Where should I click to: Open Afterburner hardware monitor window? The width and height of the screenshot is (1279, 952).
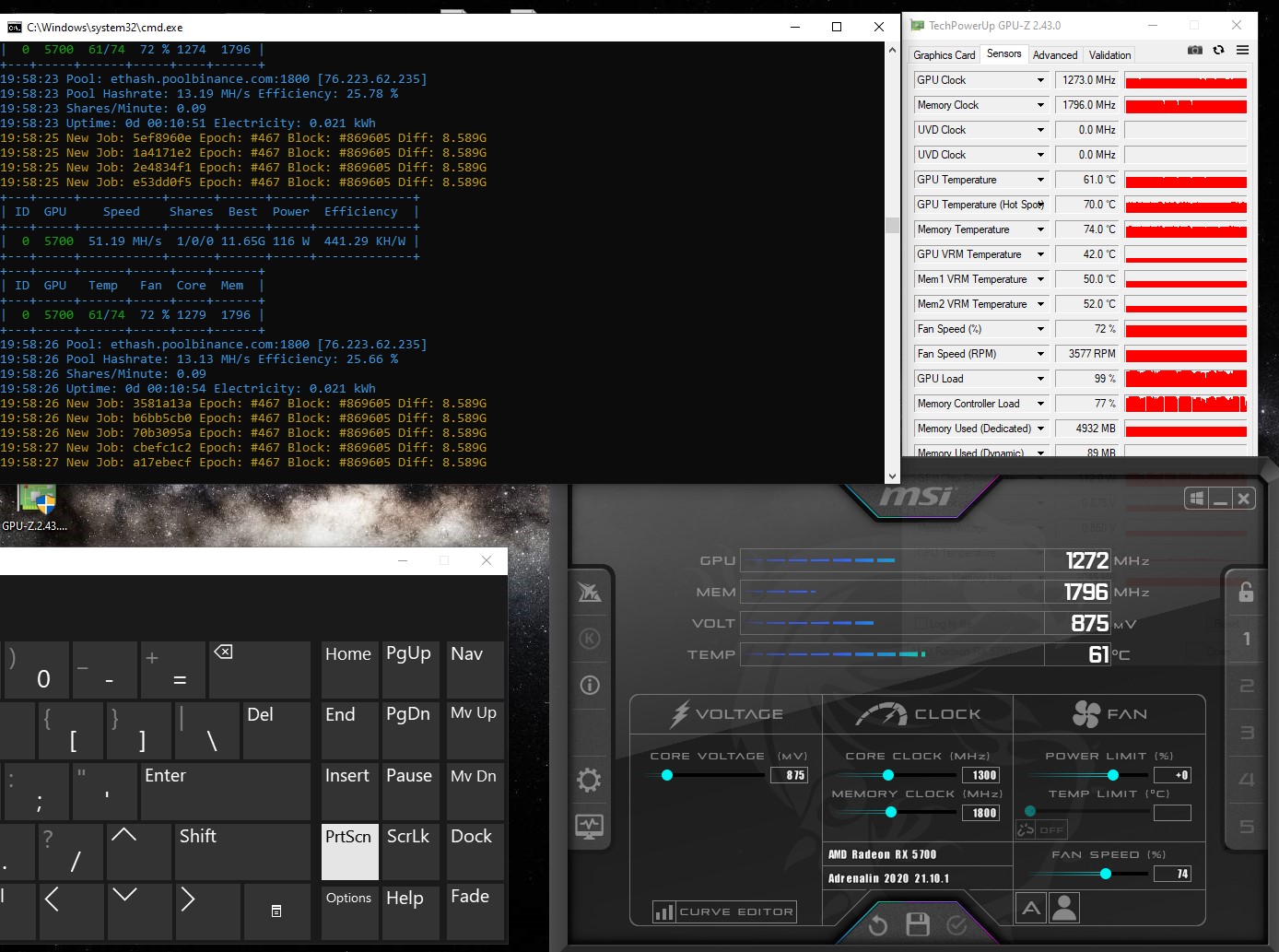(590, 827)
